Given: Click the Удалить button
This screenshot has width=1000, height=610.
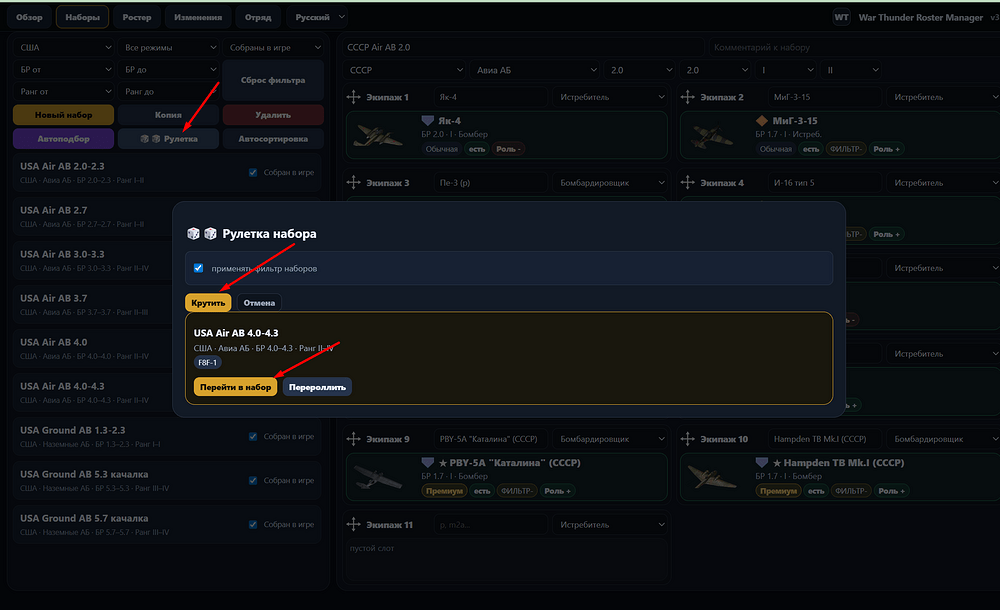Looking at the screenshot, I should (273, 115).
